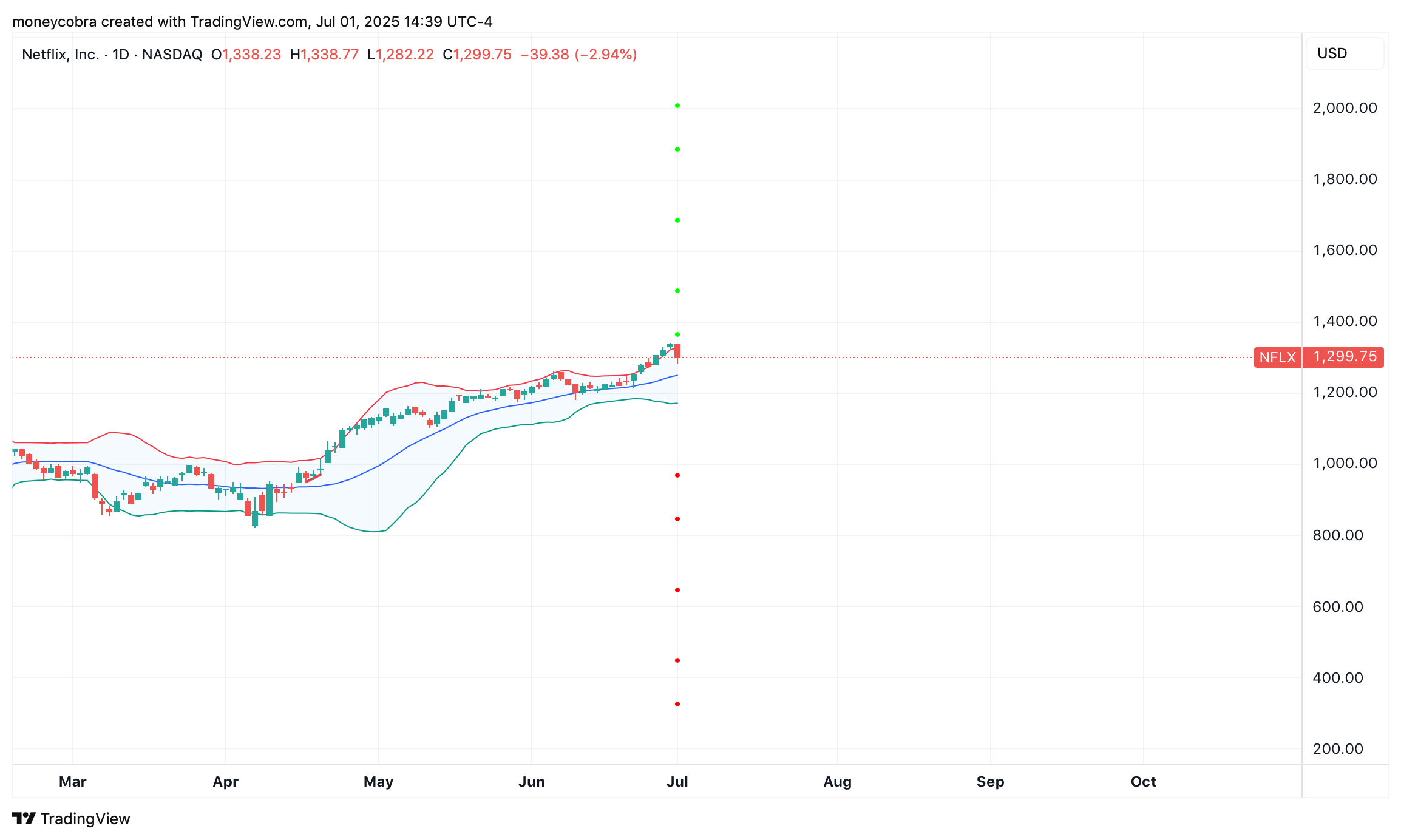Select the 1,400.00 price axis label
The image size is (1401, 840).
1345,321
